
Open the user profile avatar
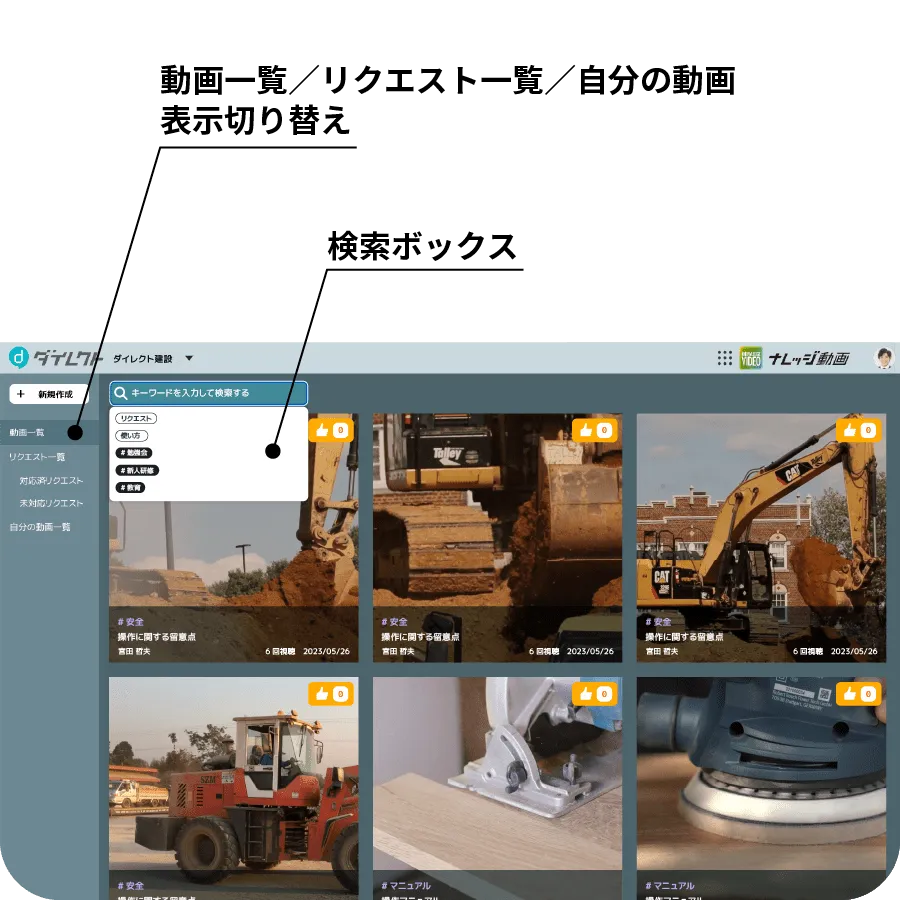(x=884, y=358)
